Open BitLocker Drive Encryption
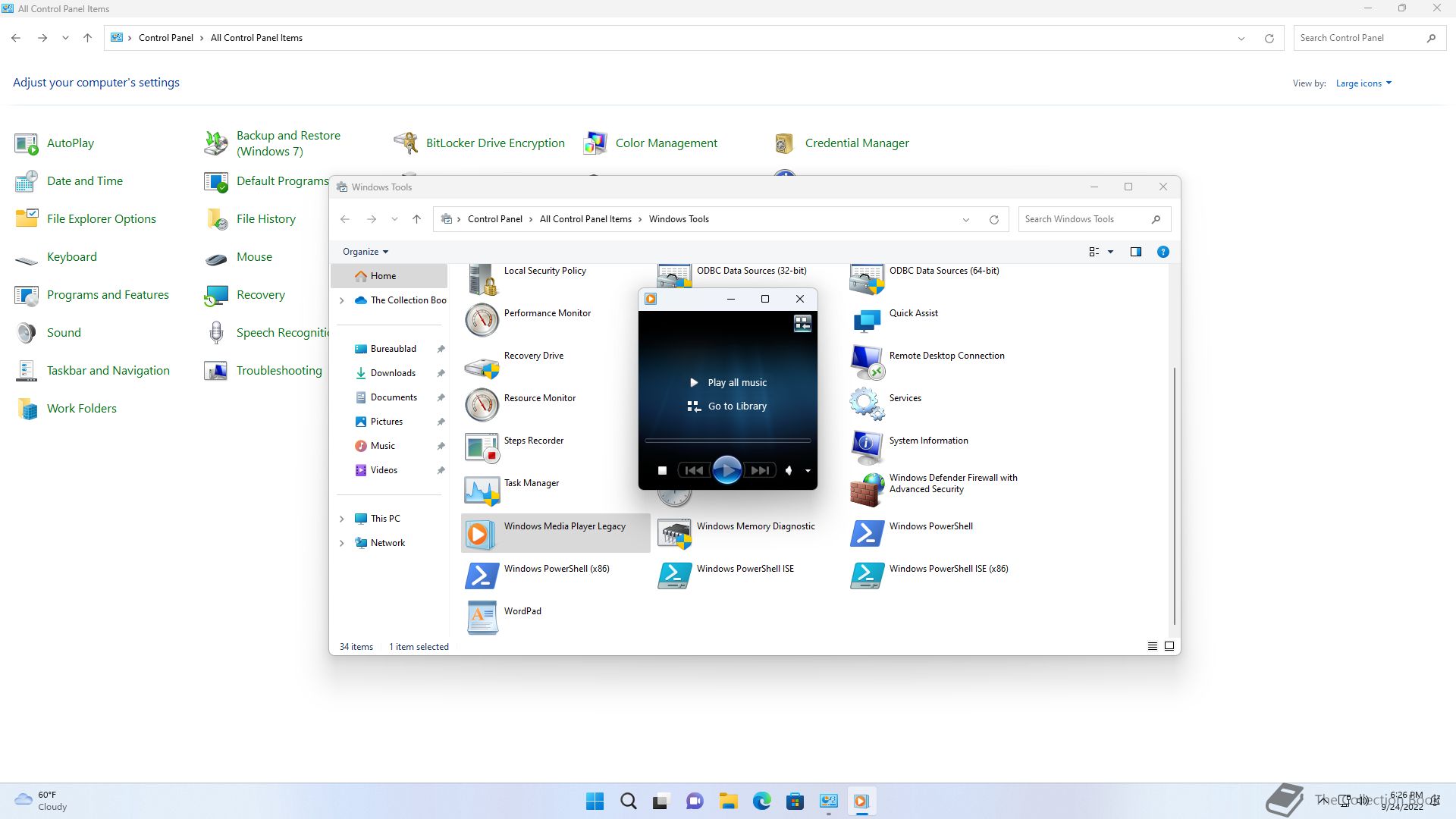The height and width of the screenshot is (819, 1456). (x=479, y=143)
